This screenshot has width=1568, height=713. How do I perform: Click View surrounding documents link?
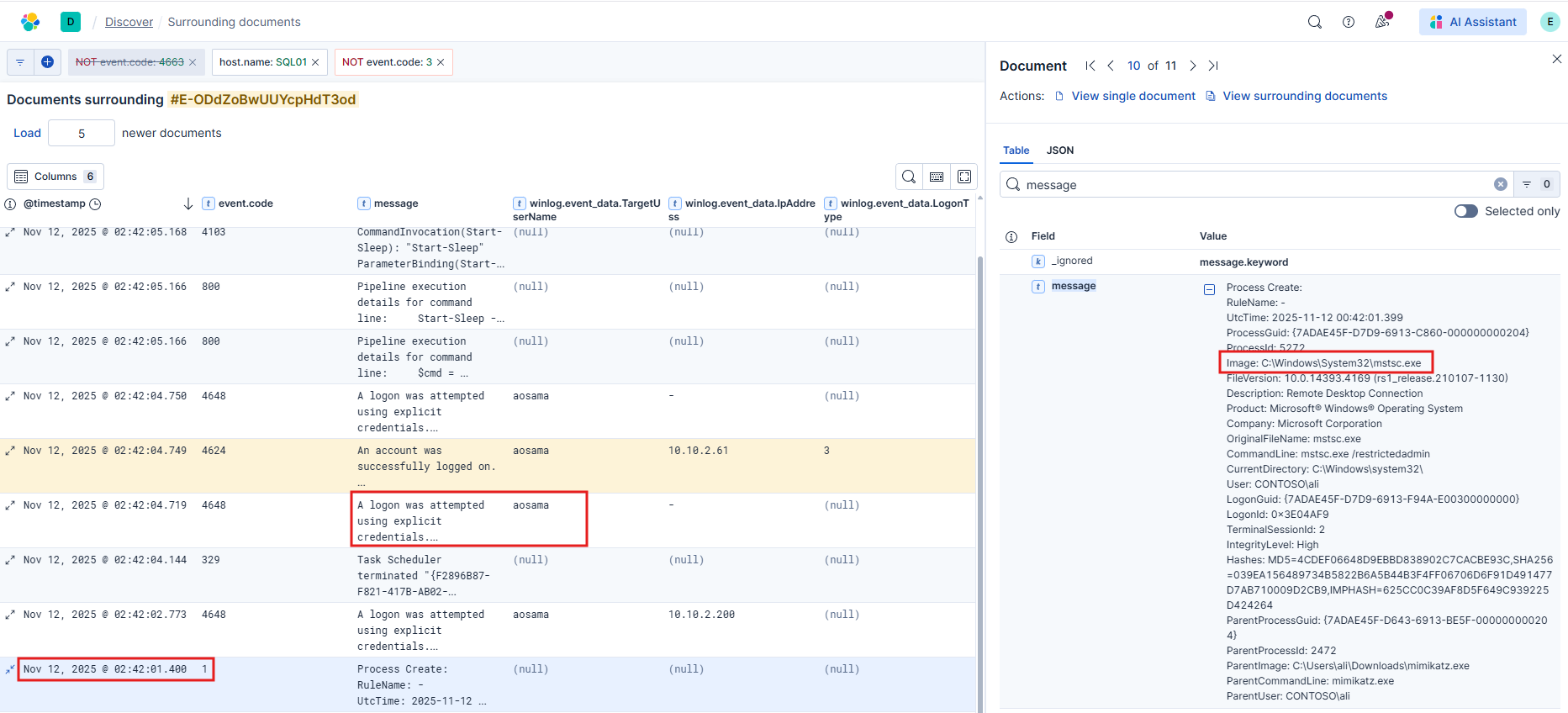(x=1304, y=96)
